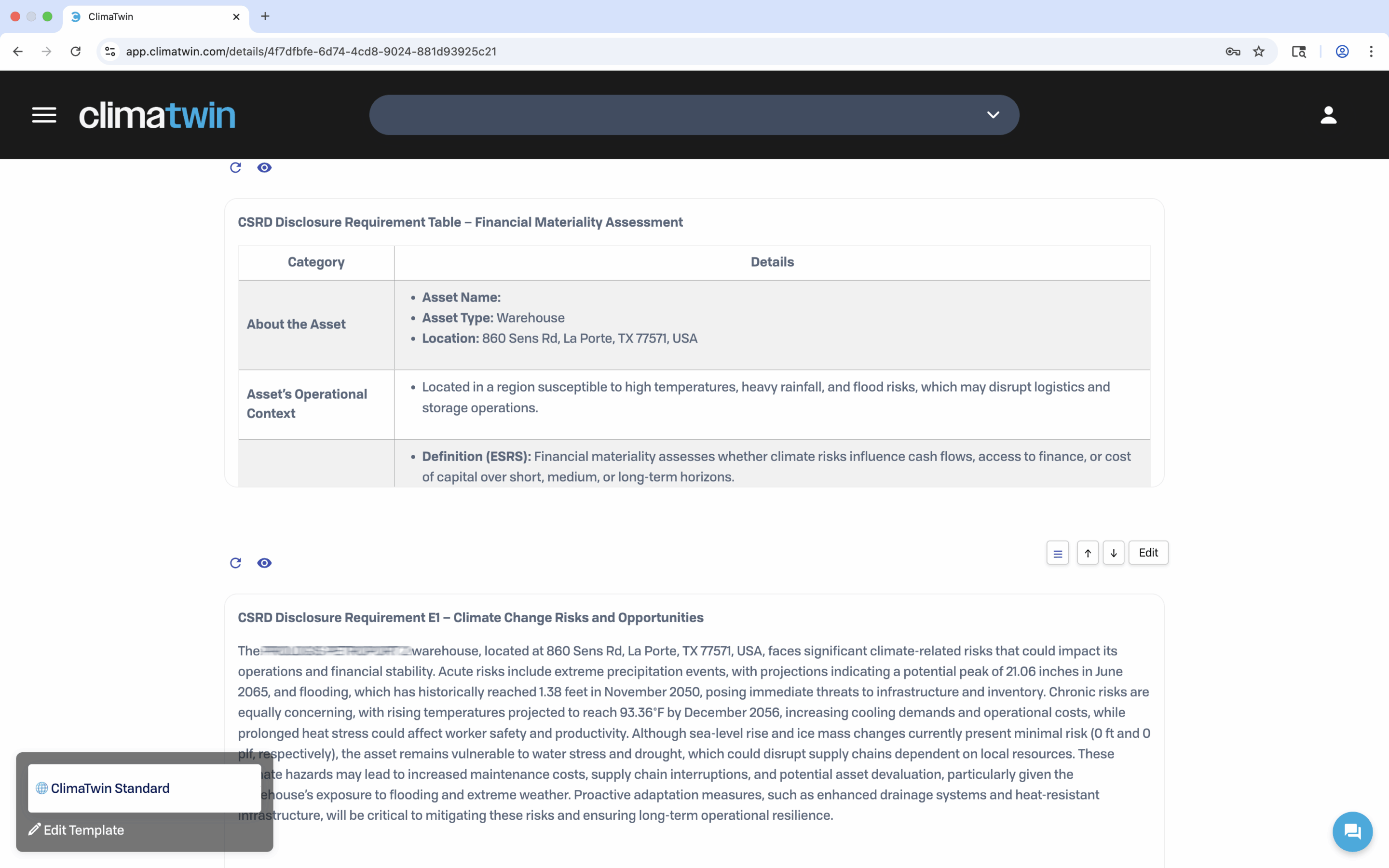Open Chrome three-dot menu

1371,52
